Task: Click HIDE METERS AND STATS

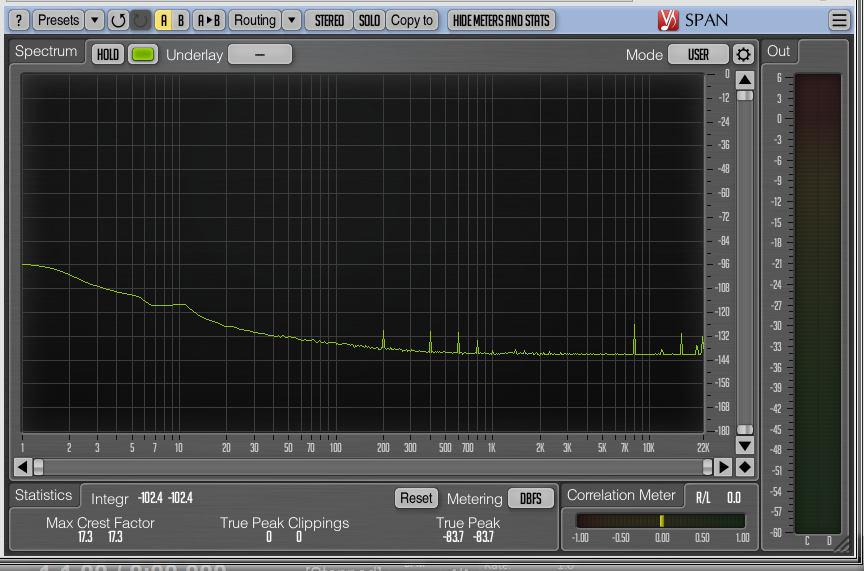Action: (501, 20)
